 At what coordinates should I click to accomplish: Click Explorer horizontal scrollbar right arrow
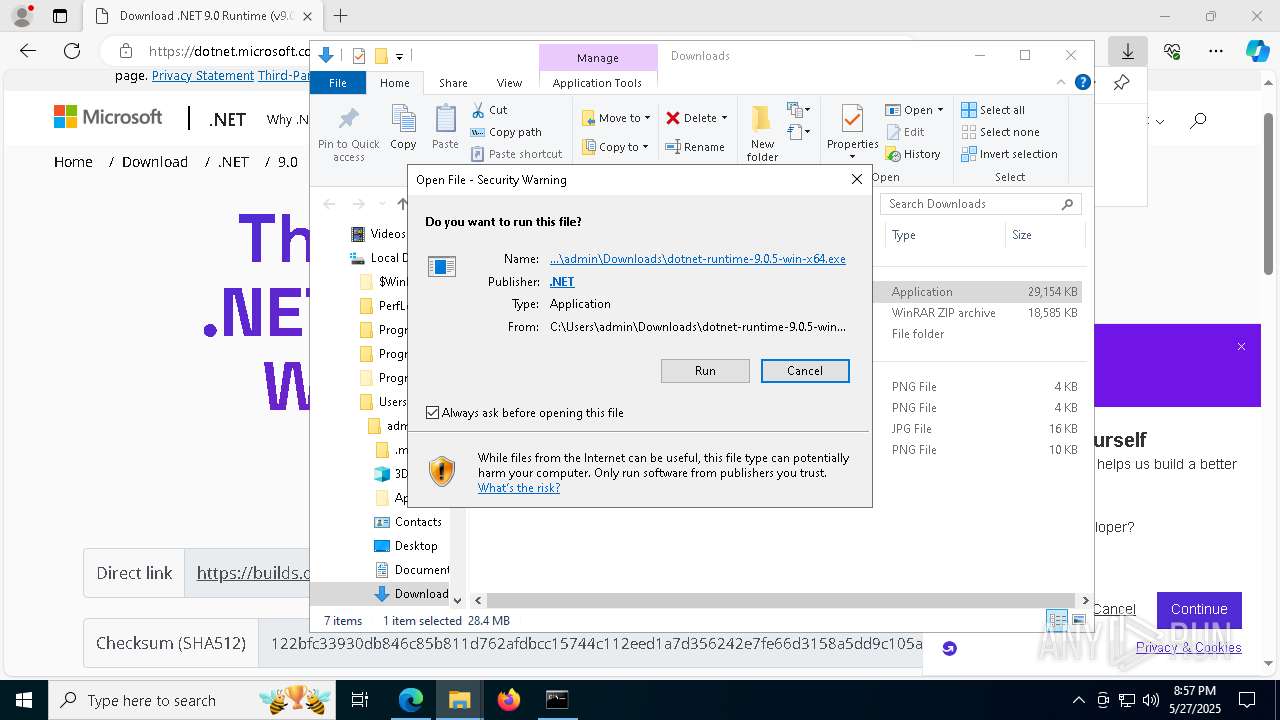click(x=1085, y=600)
